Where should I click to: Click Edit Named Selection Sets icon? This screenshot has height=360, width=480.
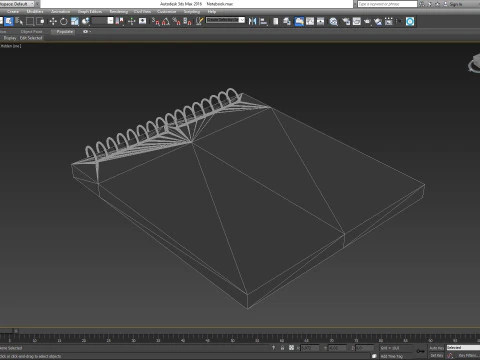coord(199,21)
